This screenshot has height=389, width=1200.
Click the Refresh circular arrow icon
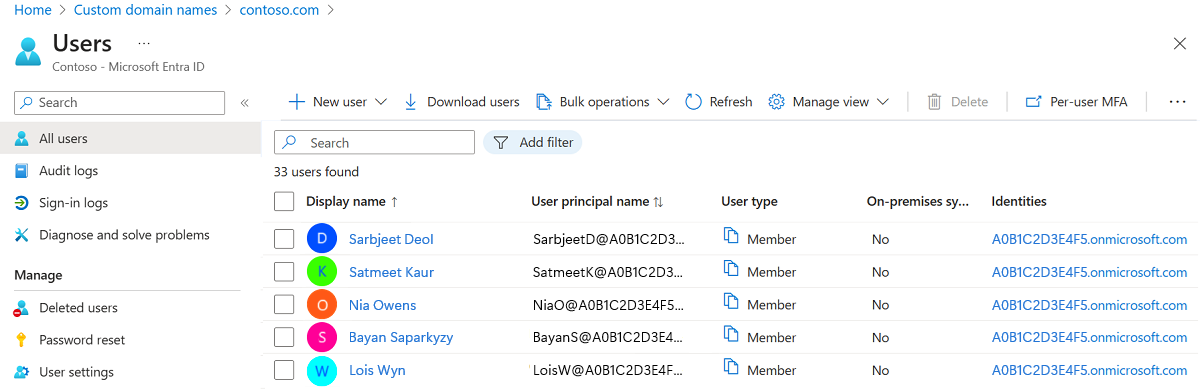pos(694,102)
